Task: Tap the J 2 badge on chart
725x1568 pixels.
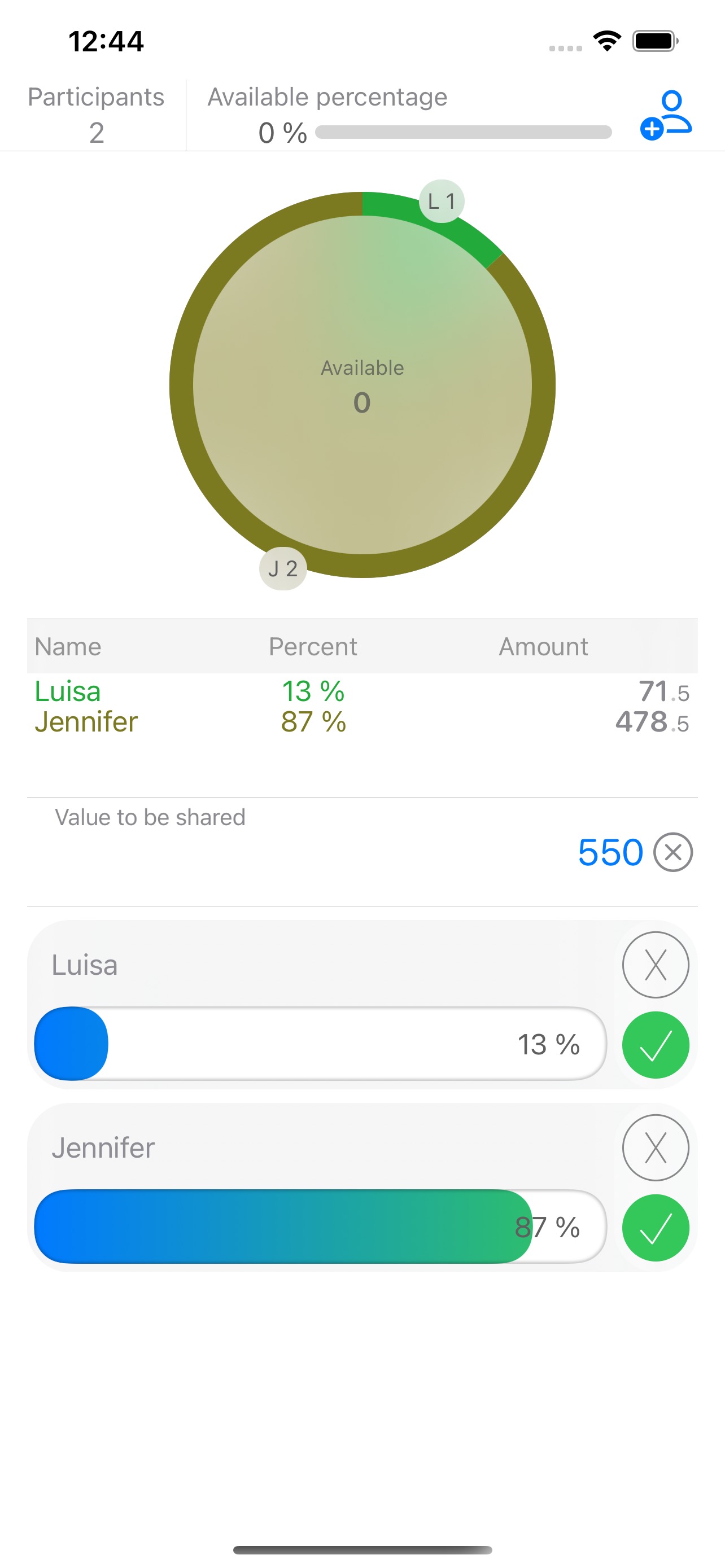Action: tap(283, 568)
